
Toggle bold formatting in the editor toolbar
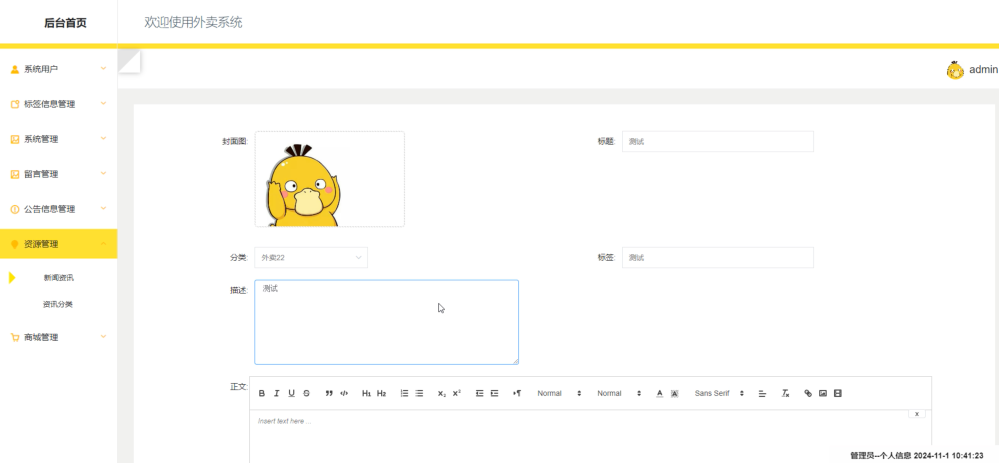[x=262, y=394]
